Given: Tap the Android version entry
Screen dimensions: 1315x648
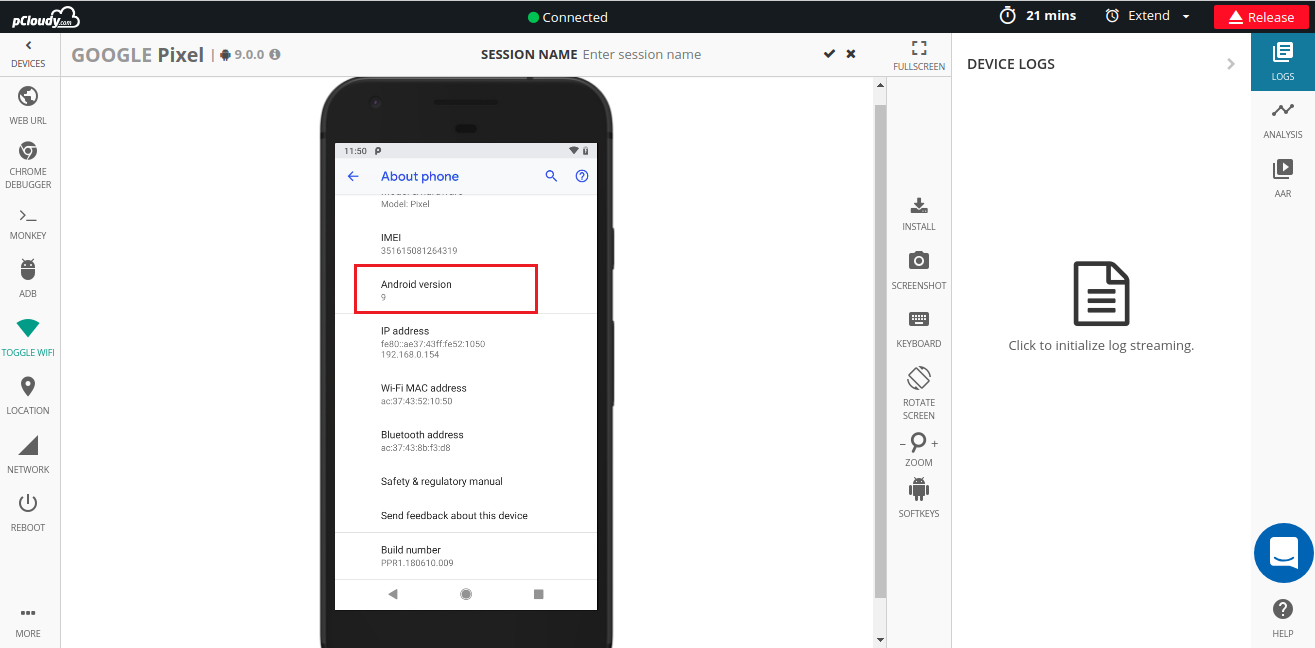Looking at the screenshot, I should [466, 290].
